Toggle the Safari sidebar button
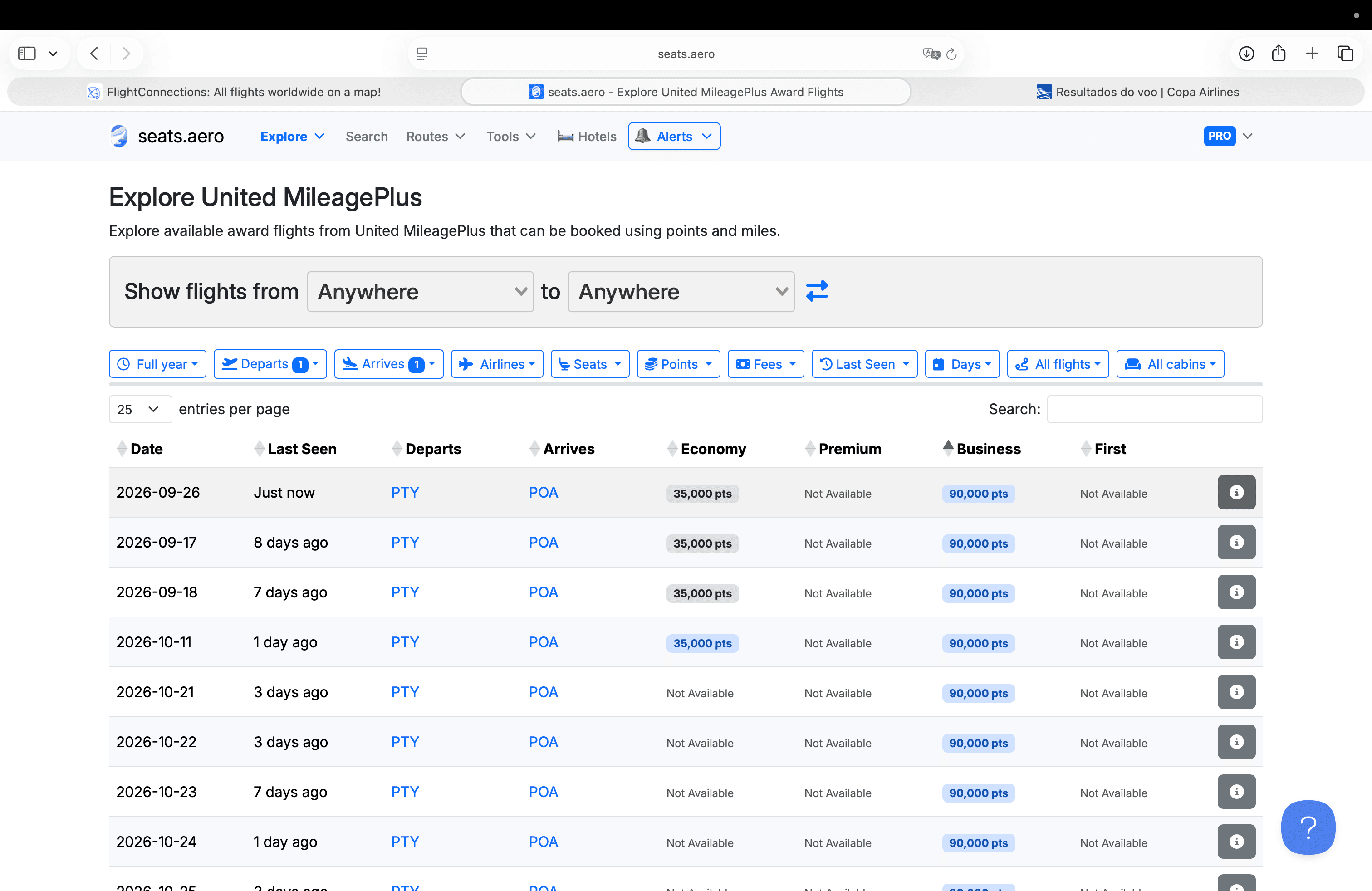The image size is (1372, 891). [27, 54]
